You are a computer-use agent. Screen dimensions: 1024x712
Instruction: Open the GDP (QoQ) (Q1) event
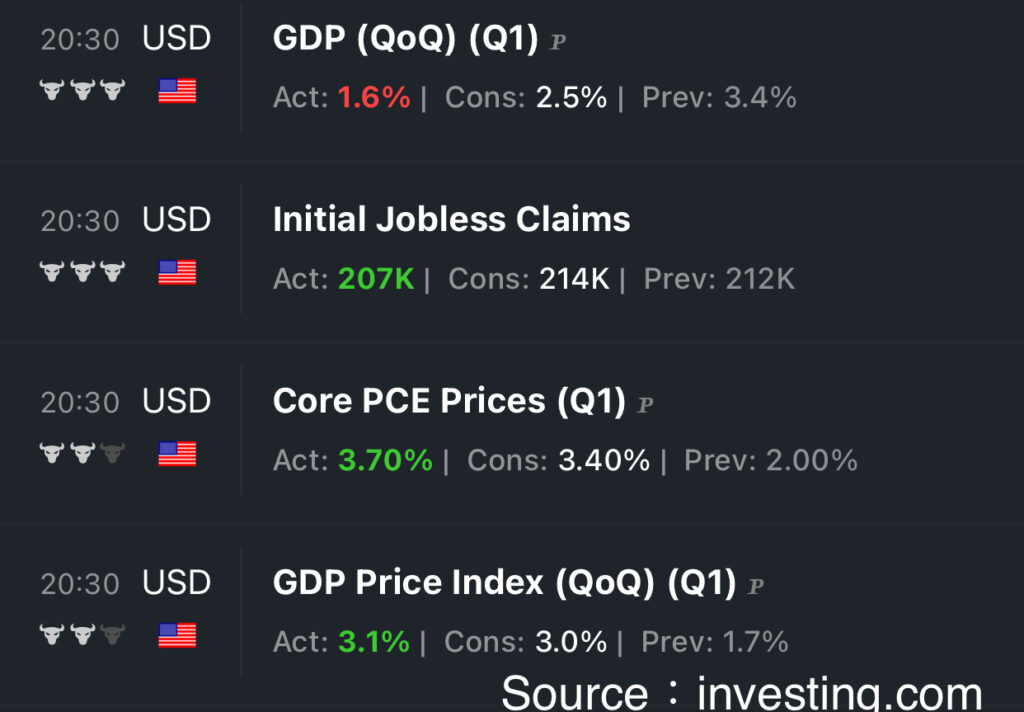405,39
